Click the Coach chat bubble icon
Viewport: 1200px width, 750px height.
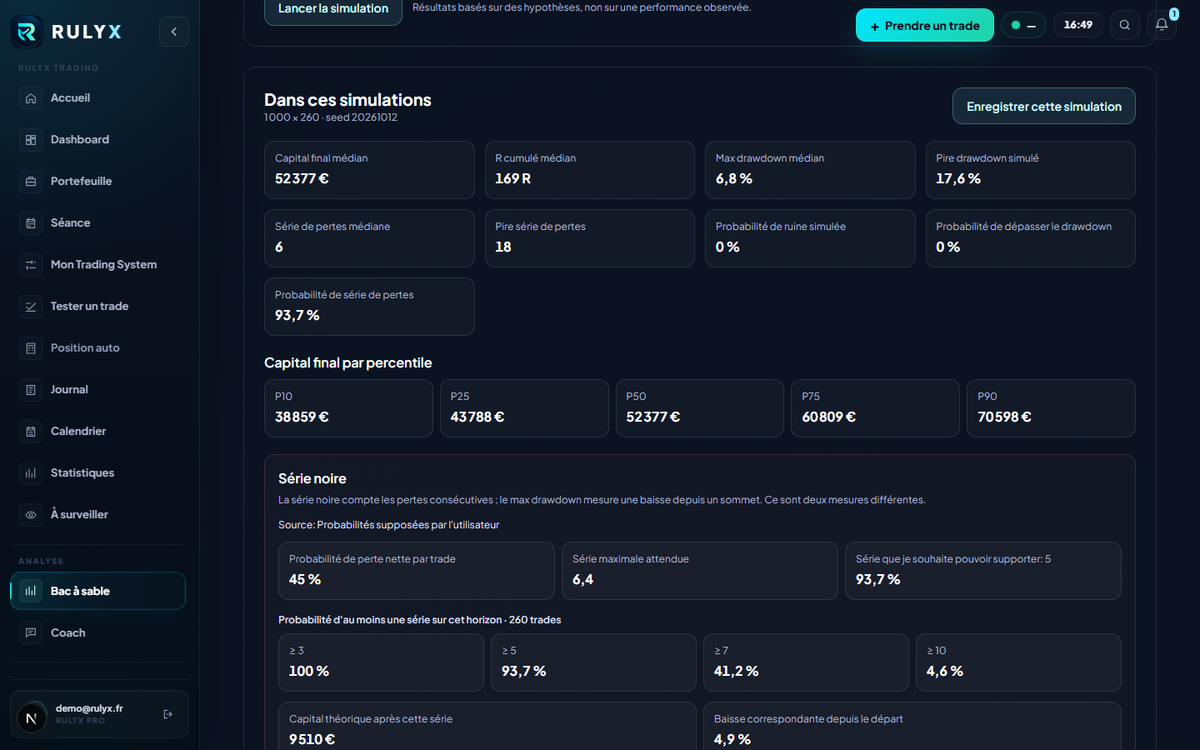coord(31,633)
